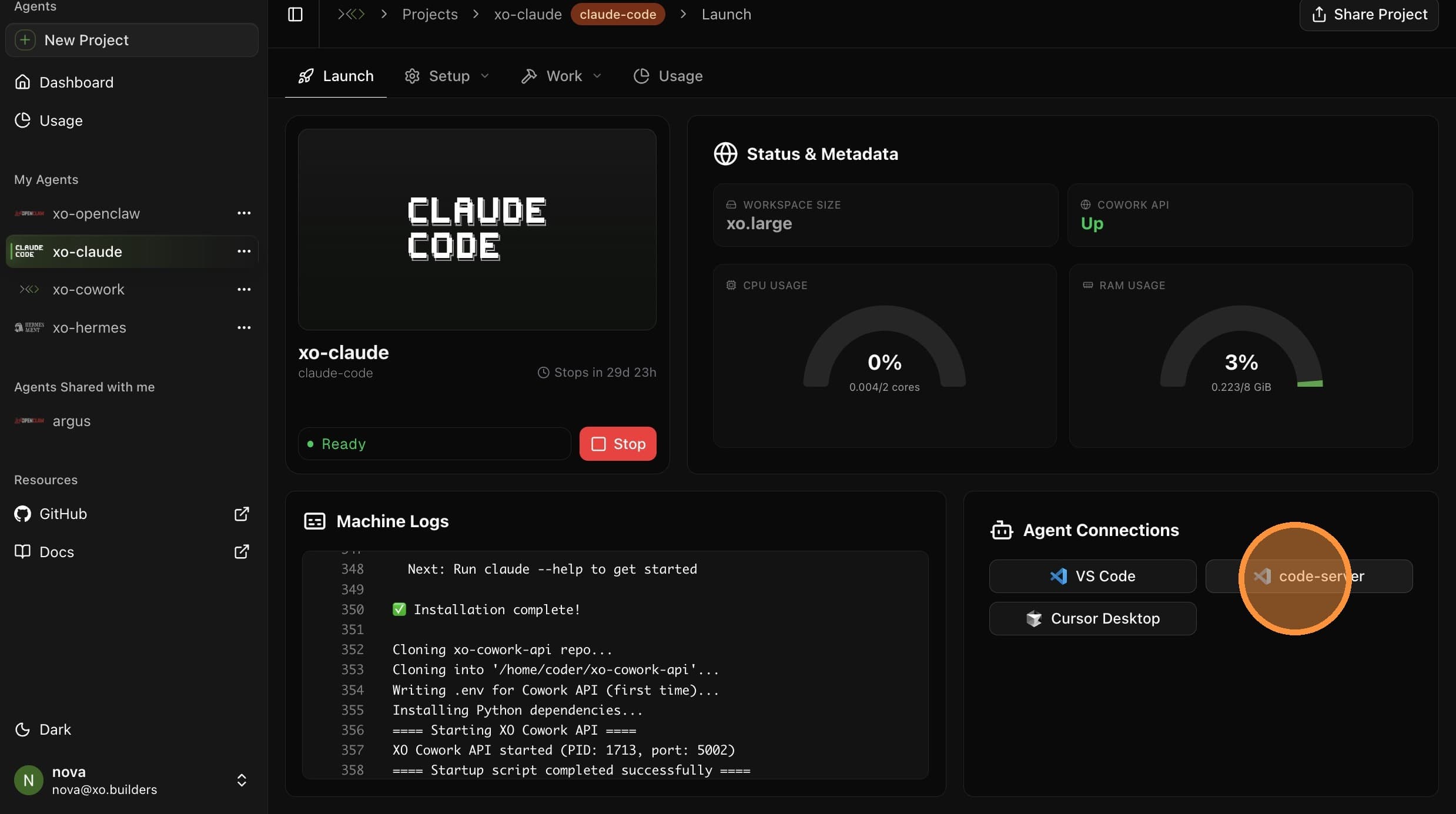
Task: Click the New Project button
Action: tap(132, 40)
